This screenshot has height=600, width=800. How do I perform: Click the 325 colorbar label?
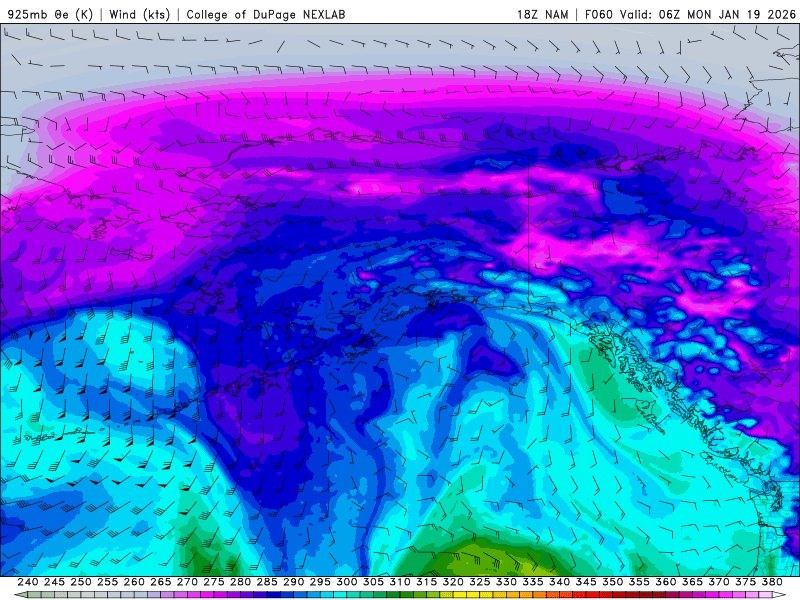(x=480, y=582)
